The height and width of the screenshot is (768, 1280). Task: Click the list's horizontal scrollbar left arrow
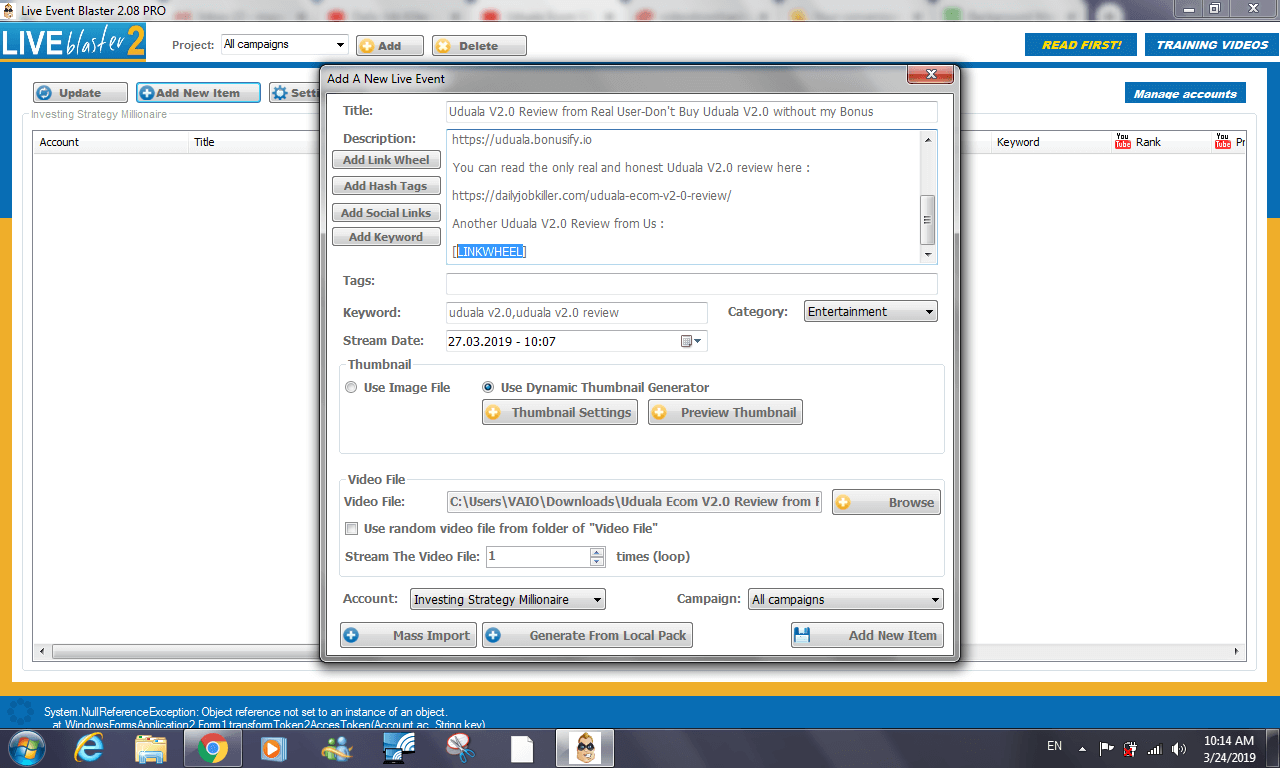coord(42,652)
